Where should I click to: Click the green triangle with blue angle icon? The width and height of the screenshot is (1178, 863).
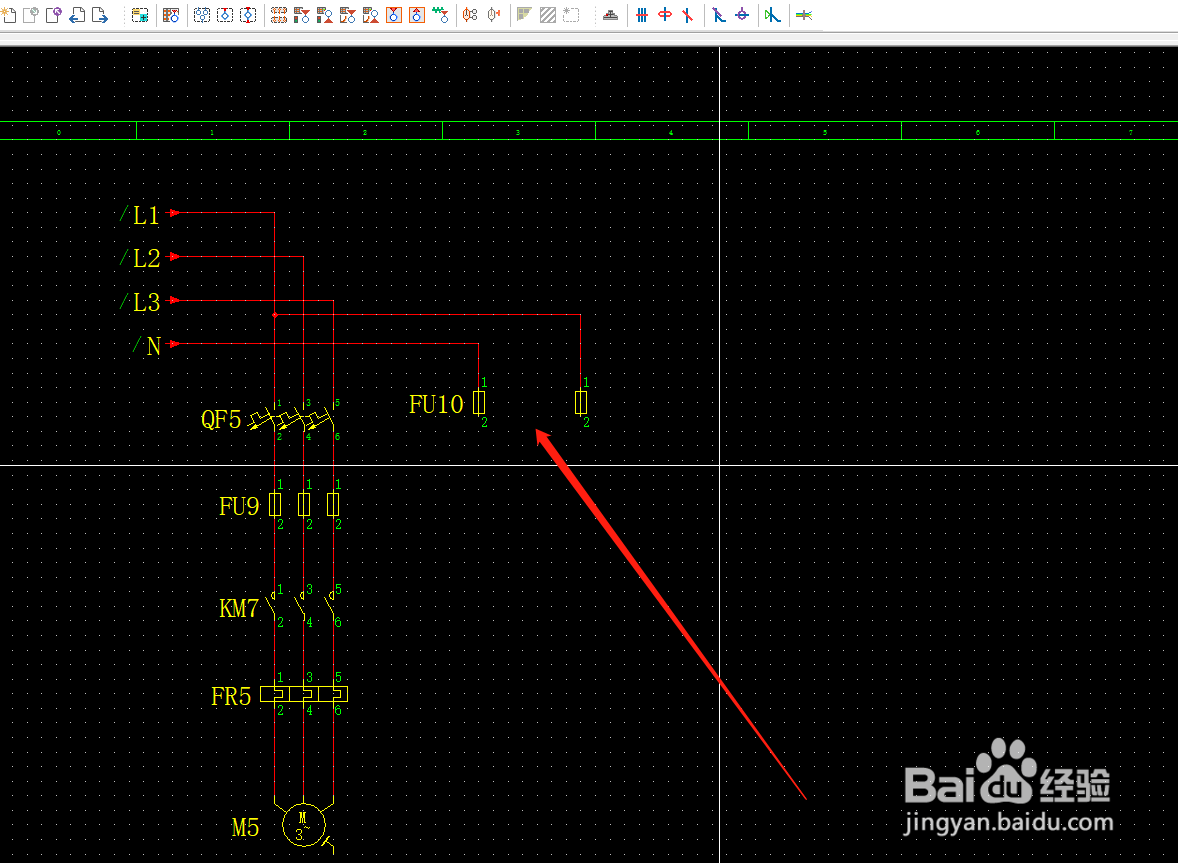pyautogui.click(x=772, y=15)
